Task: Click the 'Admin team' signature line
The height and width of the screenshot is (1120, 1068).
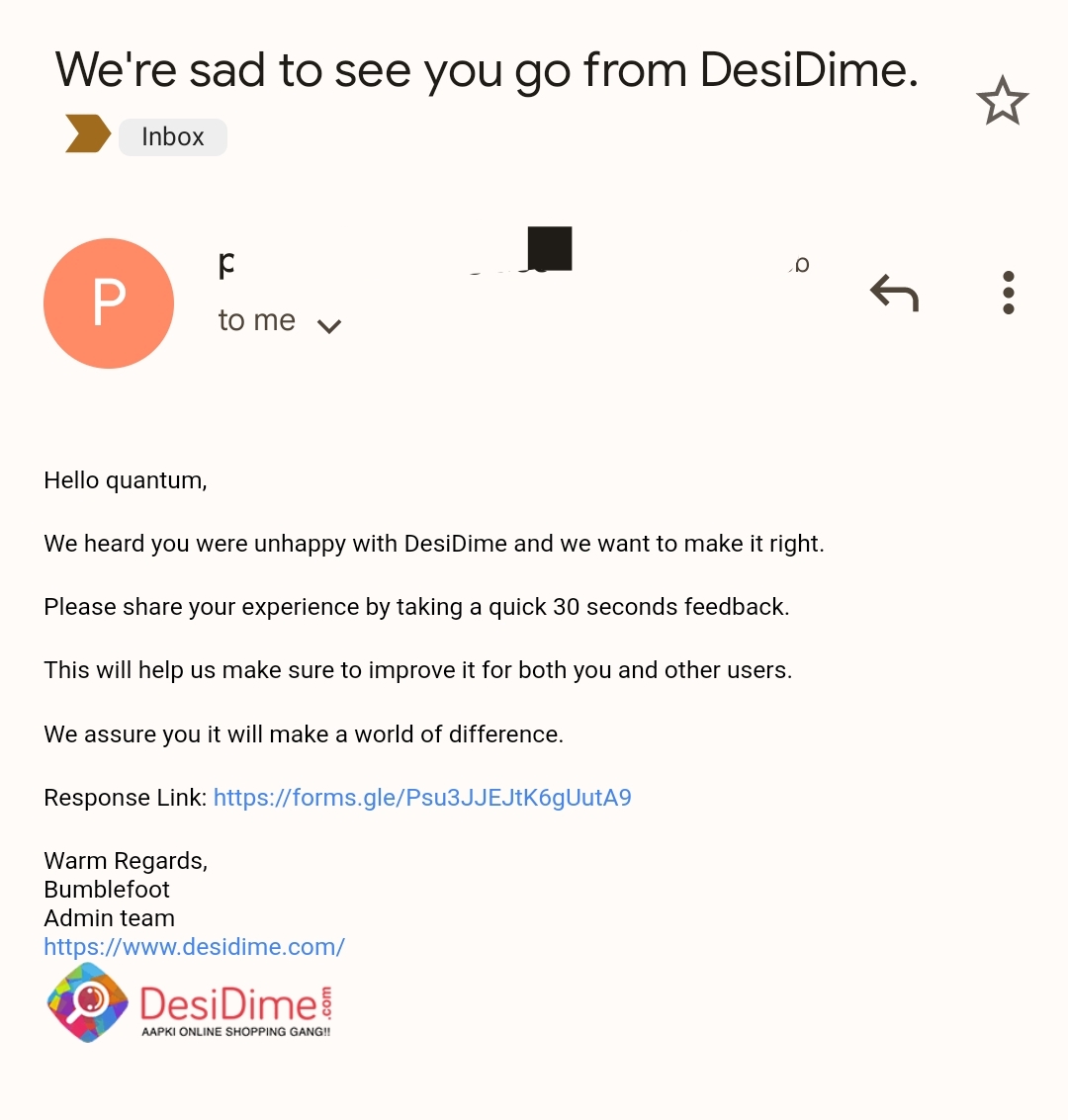Action: pyautogui.click(x=109, y=917)
